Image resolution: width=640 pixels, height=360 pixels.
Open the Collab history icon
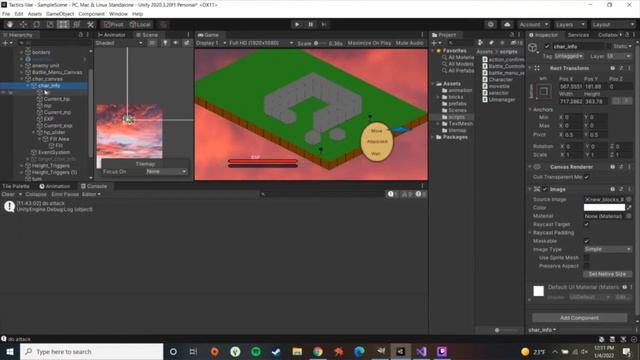tap(490, 24)
